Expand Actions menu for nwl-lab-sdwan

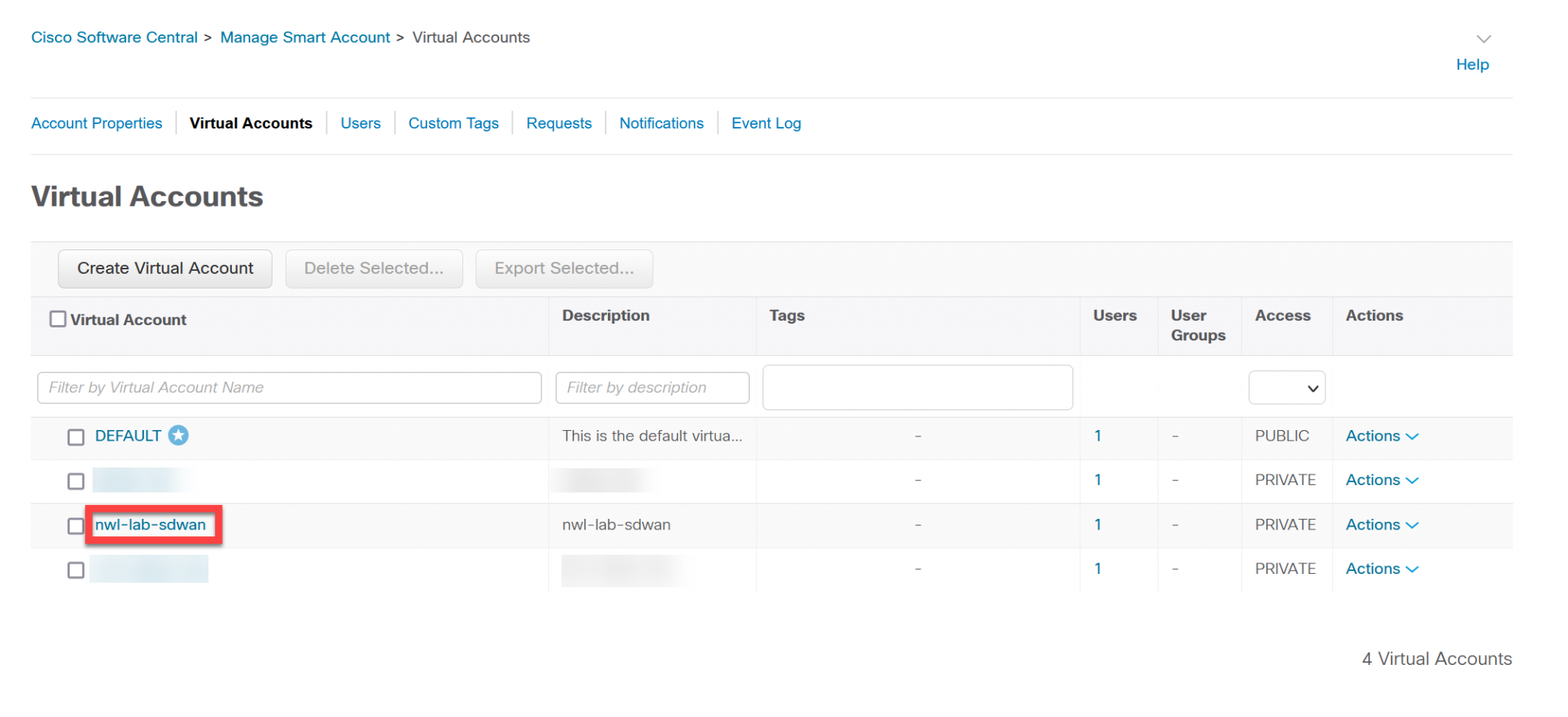[1381, 525]
